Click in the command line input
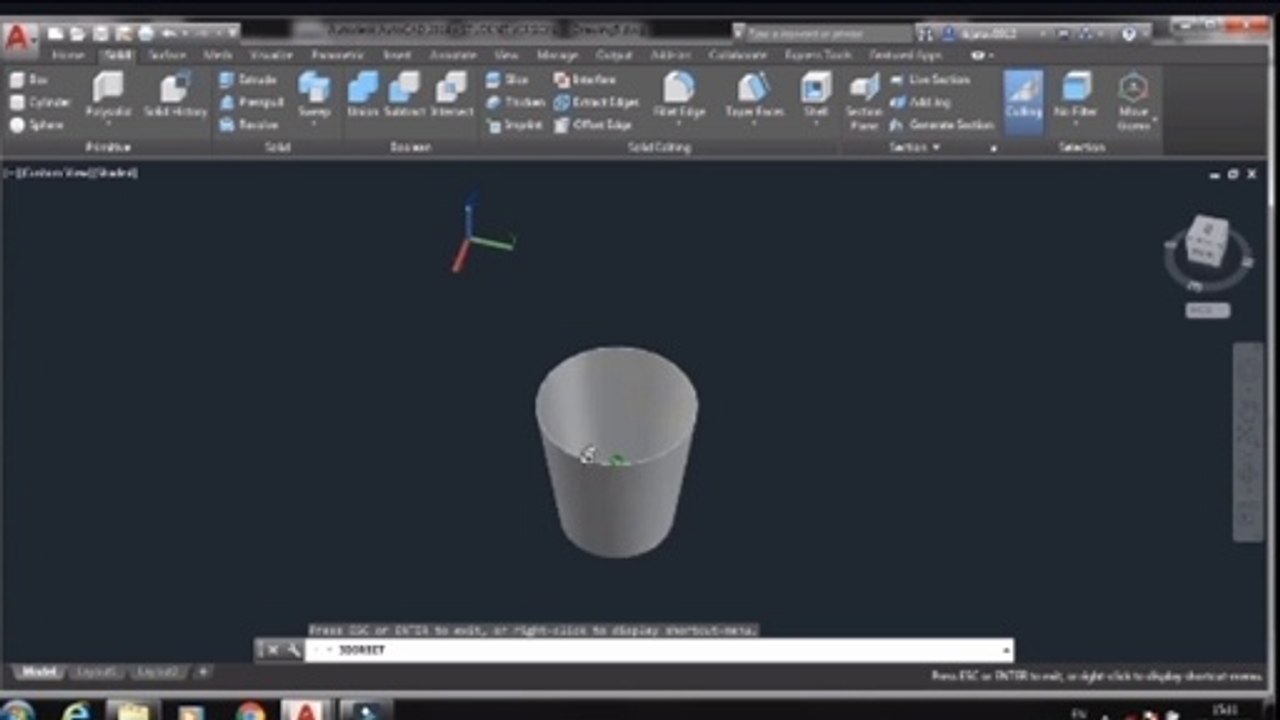The width and height of the screenshot is (1280, 720). coord(660,650)
